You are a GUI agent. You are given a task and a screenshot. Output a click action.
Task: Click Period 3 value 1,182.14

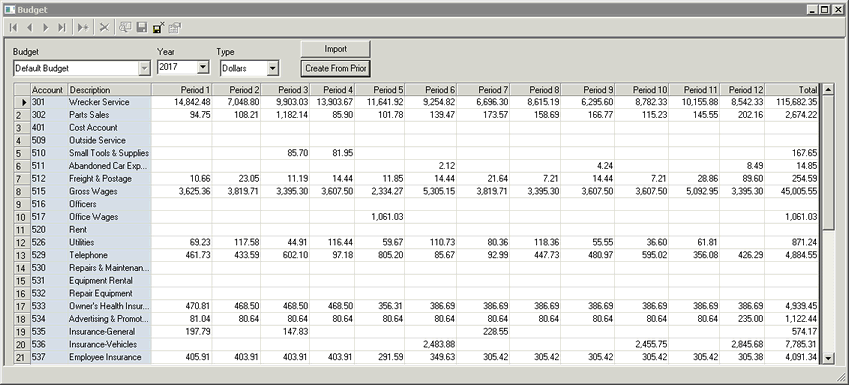click(285, 115)
